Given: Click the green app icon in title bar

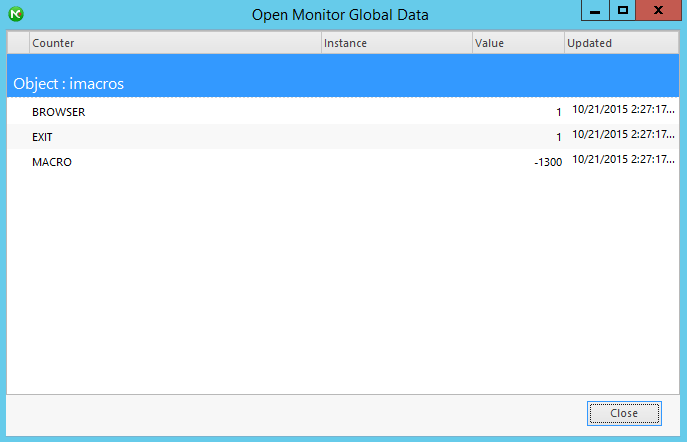Looking at the screenshot, I should [x=16, y=14].
